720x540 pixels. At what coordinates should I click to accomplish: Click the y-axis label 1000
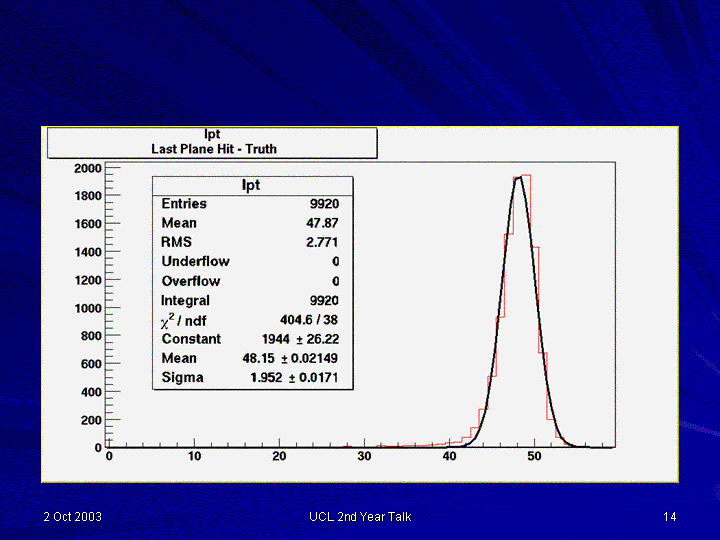tap(88, 308)
